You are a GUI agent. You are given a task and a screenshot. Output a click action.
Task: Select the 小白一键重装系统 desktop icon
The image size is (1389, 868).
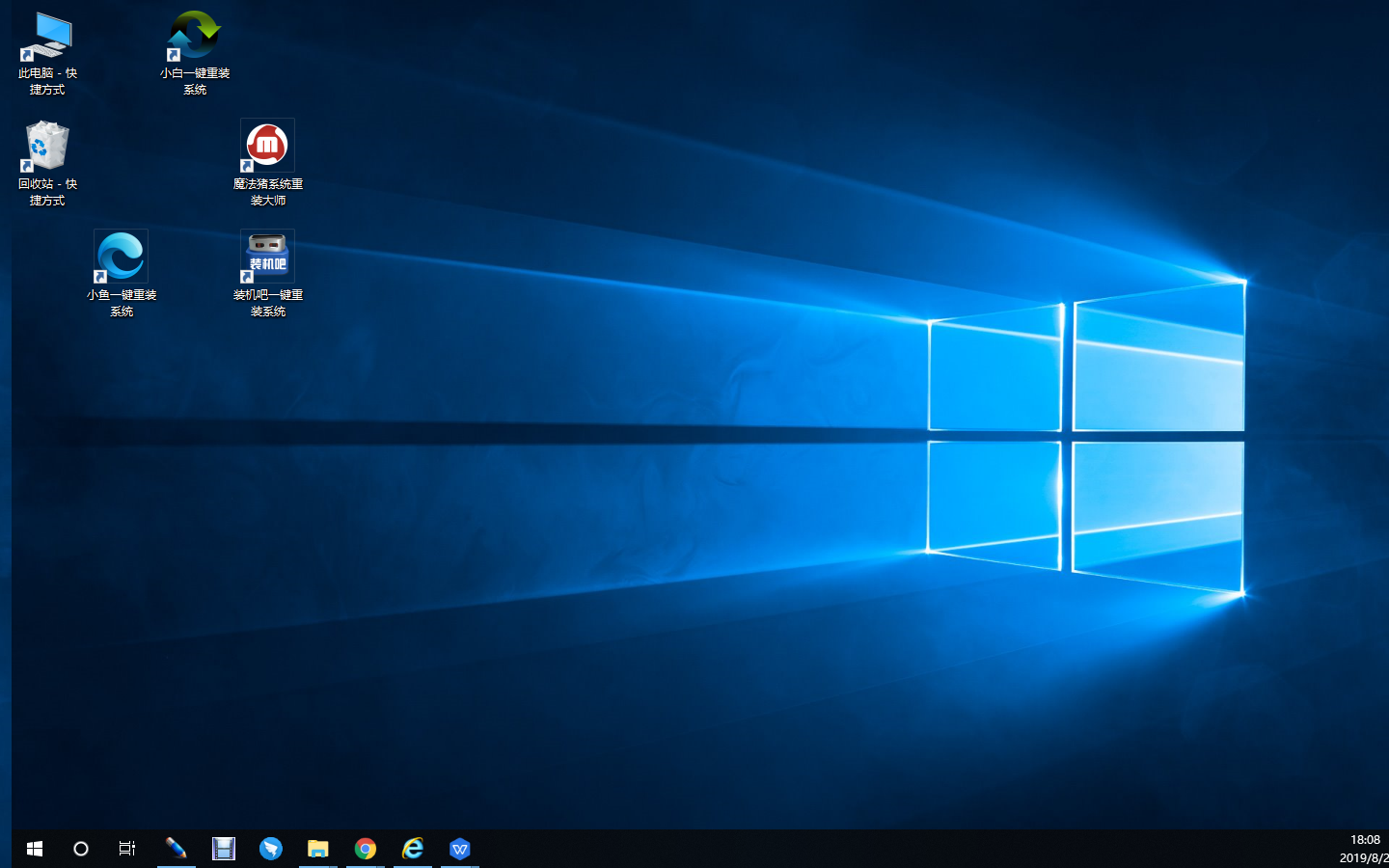click(x=194, y=39)
